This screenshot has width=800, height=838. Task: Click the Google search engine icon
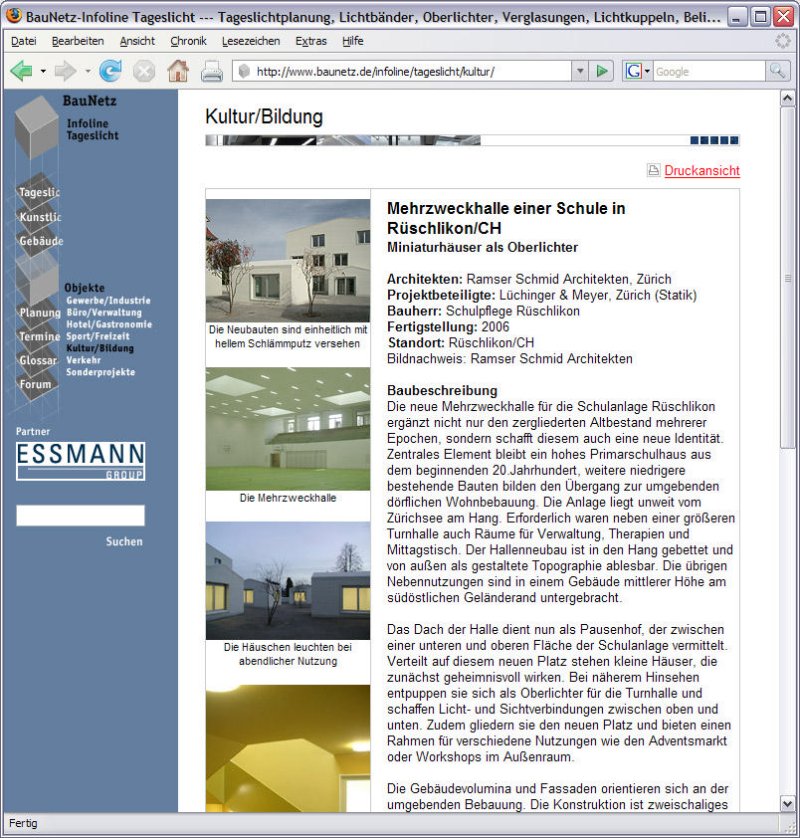pos(633,71)
